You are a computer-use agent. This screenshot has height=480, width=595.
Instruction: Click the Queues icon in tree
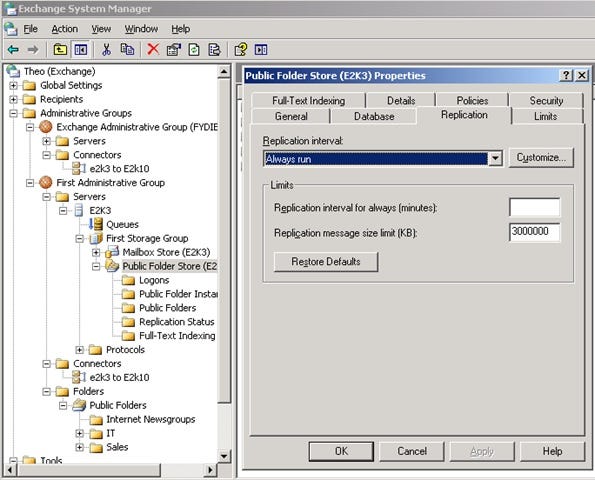click(96, 224)
